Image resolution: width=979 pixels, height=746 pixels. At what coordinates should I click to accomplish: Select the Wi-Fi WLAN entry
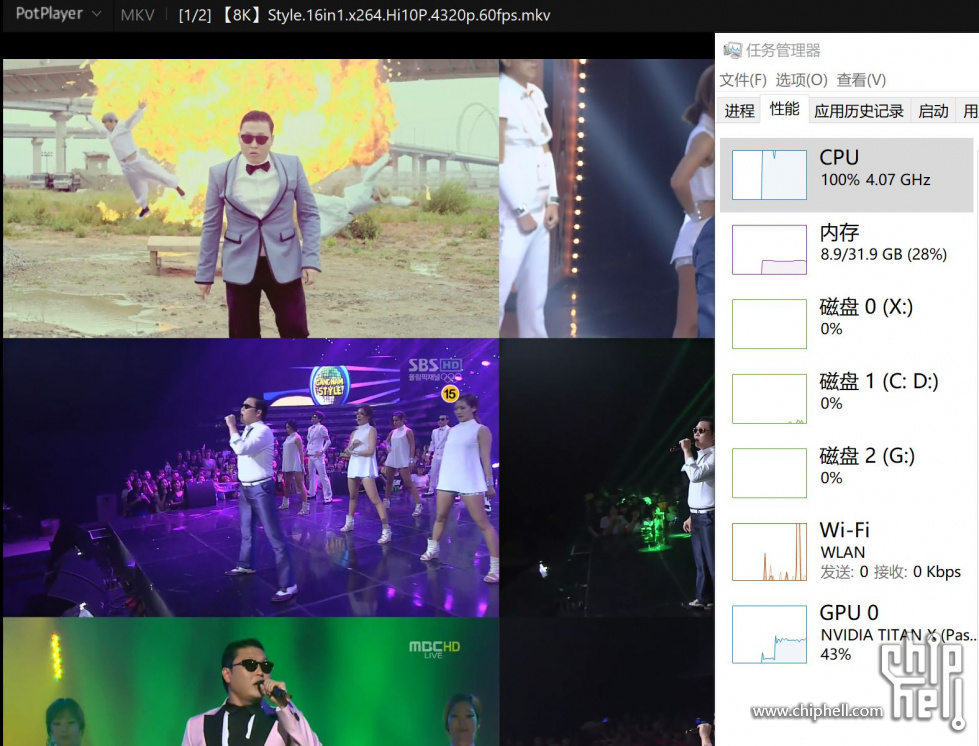(846, 551)
